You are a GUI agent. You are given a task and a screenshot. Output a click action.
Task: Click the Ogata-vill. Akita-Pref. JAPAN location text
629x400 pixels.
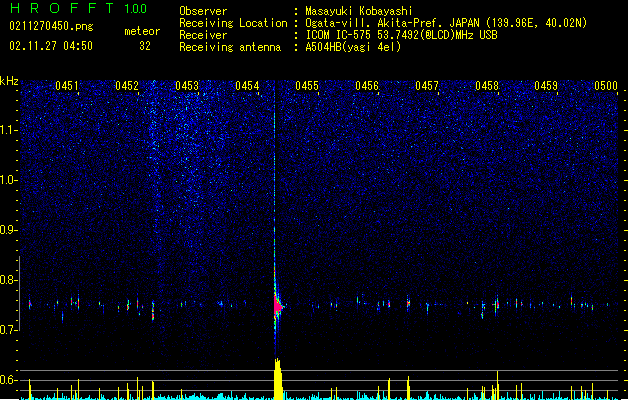coord(446,23)
